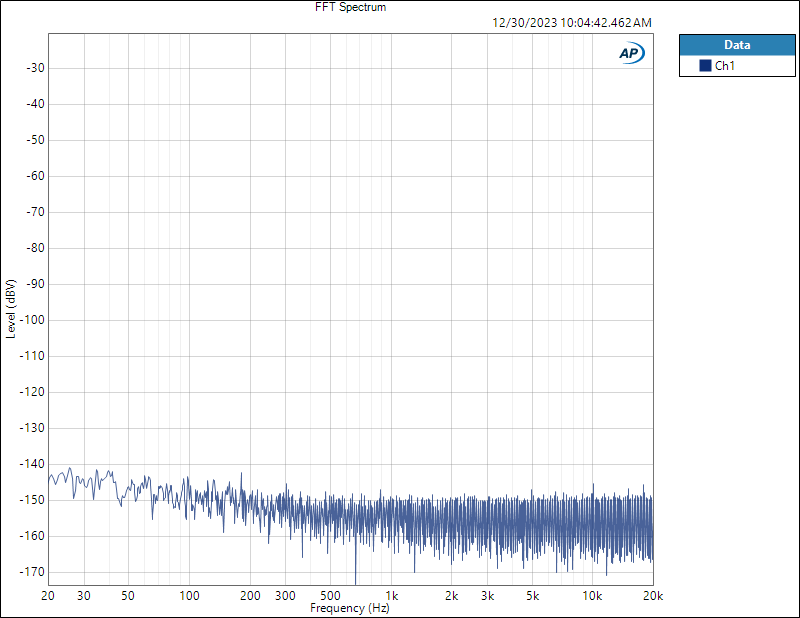This screenshot has height=618, width=800.
Task: Click the Data legend header
Action: (737, 45)
